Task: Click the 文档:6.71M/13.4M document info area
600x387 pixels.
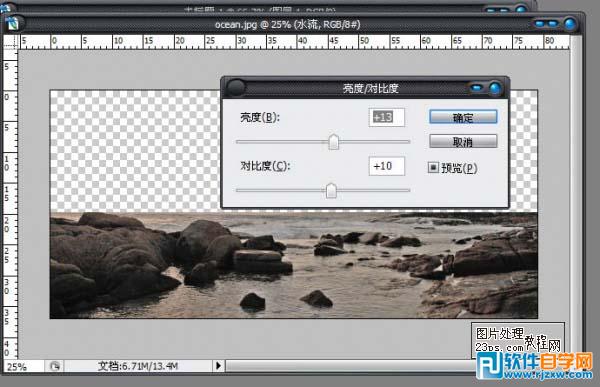Action: [x=138, y=366]
